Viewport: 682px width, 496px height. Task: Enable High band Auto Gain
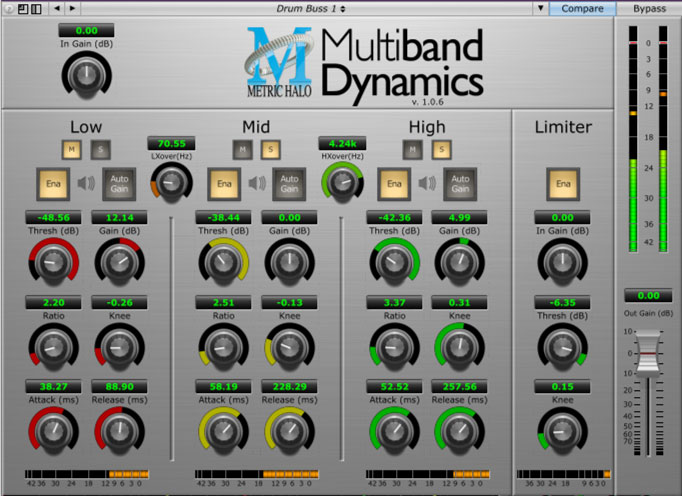tap(460, 184)
